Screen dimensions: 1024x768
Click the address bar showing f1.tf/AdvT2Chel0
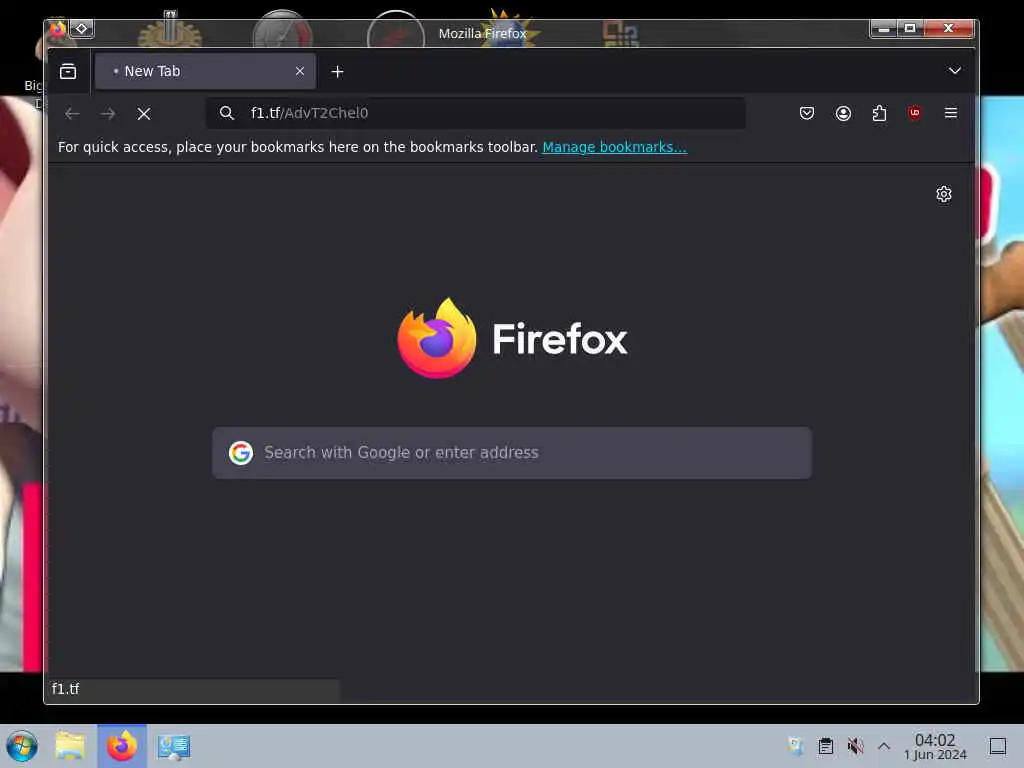tap(475, 113)
